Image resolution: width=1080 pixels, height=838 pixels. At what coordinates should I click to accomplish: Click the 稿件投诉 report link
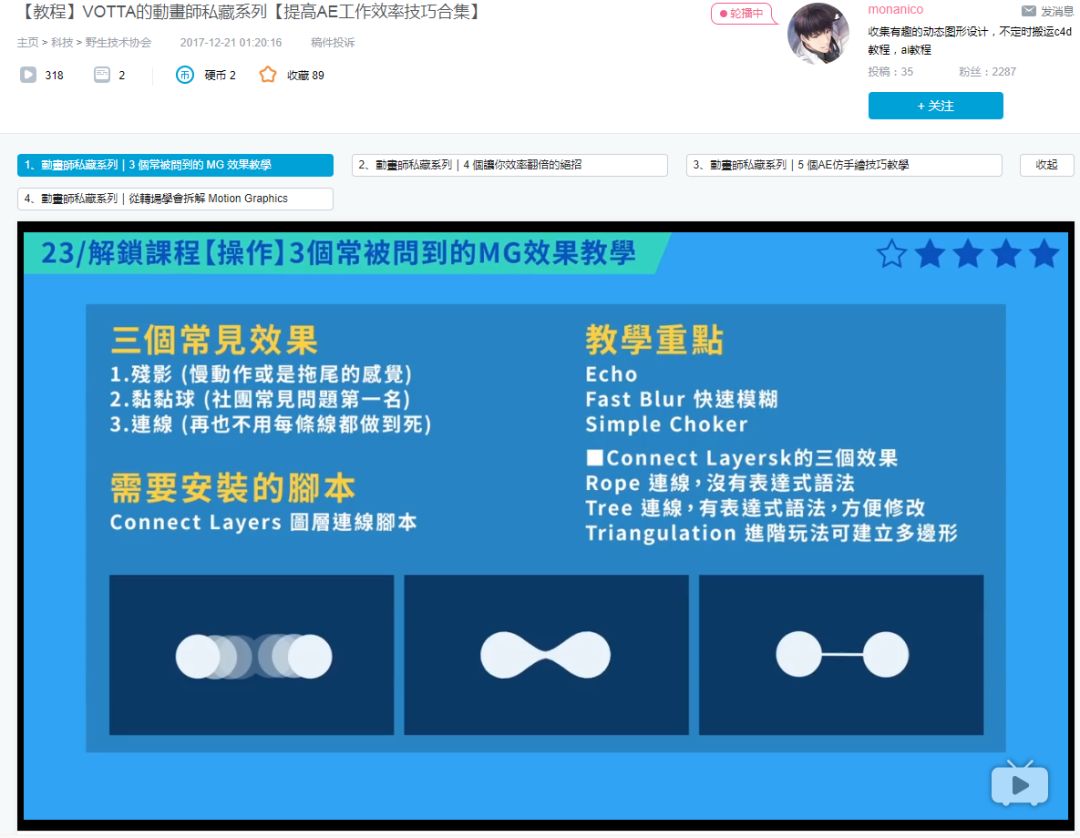333,42
